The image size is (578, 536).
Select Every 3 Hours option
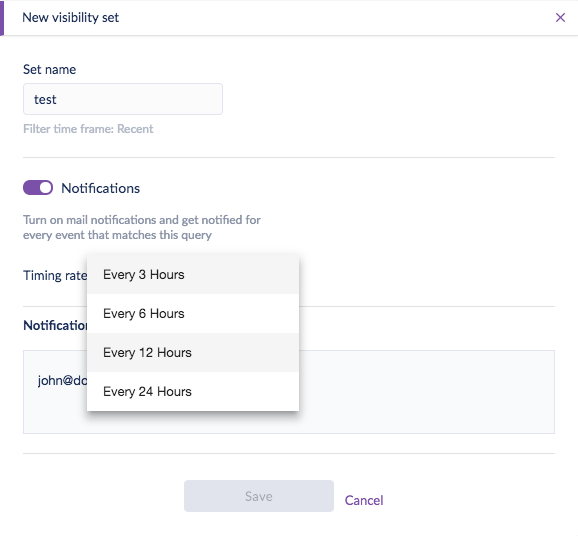tap(193, 275)
